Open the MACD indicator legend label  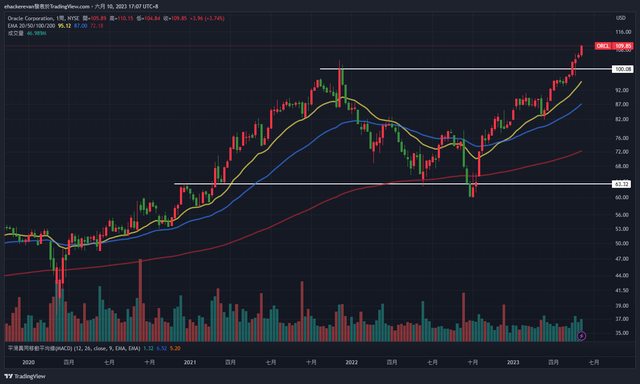coord(74,348)
